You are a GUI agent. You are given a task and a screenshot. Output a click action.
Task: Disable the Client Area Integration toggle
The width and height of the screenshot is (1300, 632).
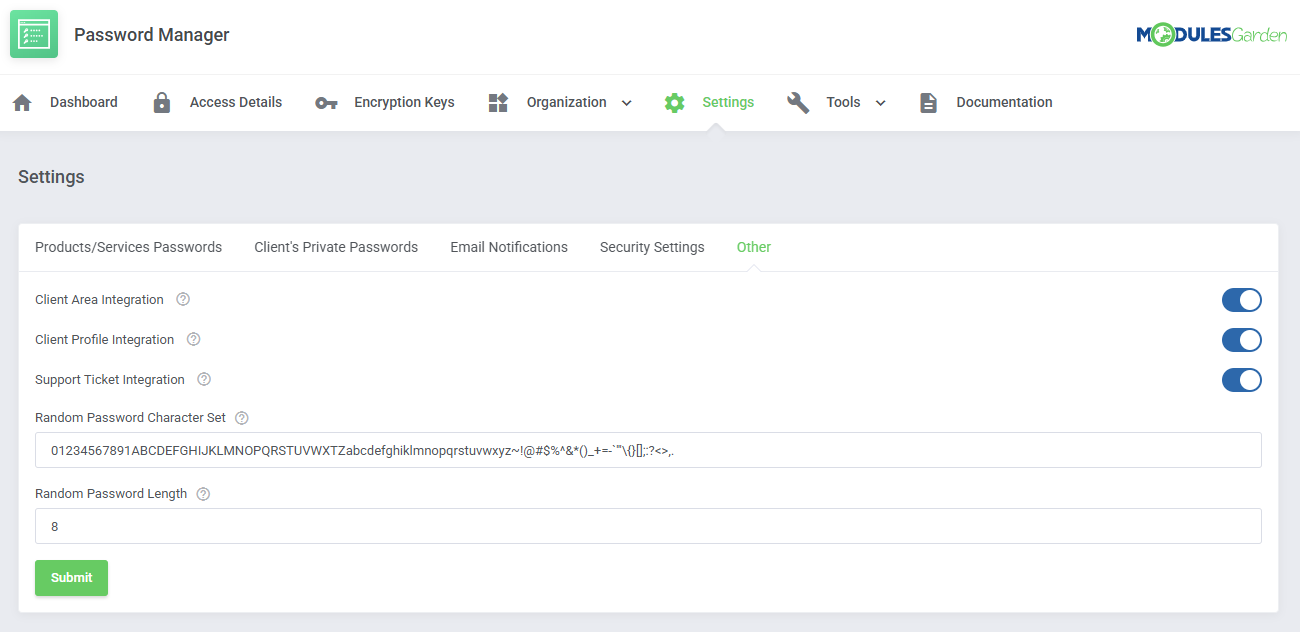click(x=1241, y=300)
